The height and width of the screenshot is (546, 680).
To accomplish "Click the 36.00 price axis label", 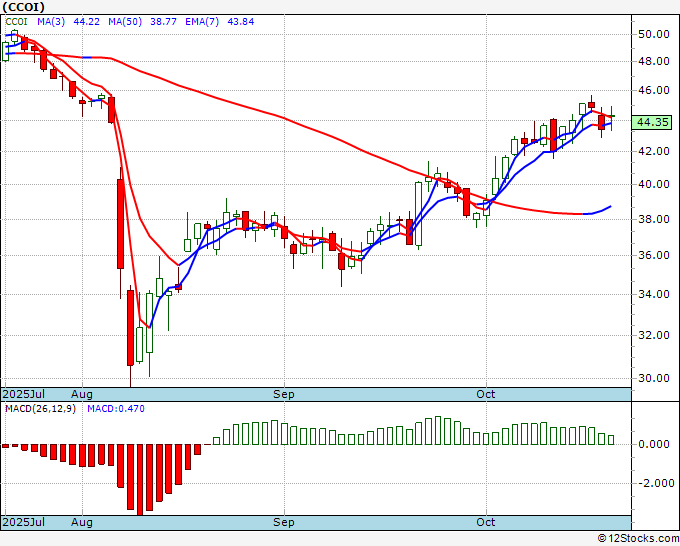I will pos(654,255).
